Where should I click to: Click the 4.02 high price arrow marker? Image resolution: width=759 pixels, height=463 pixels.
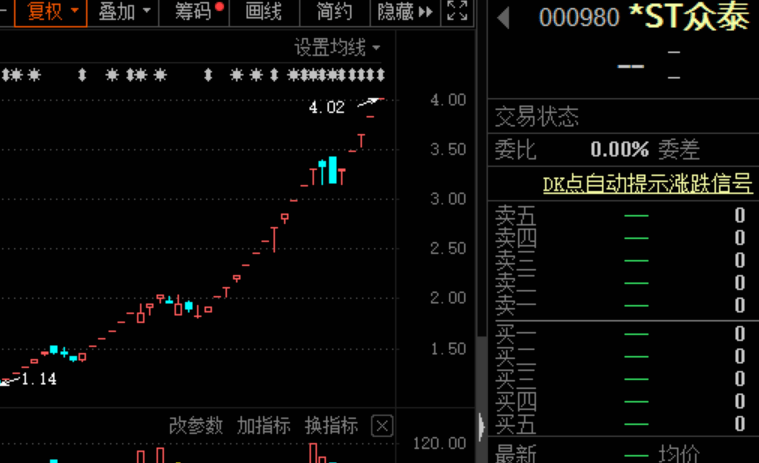coord(372,100)
